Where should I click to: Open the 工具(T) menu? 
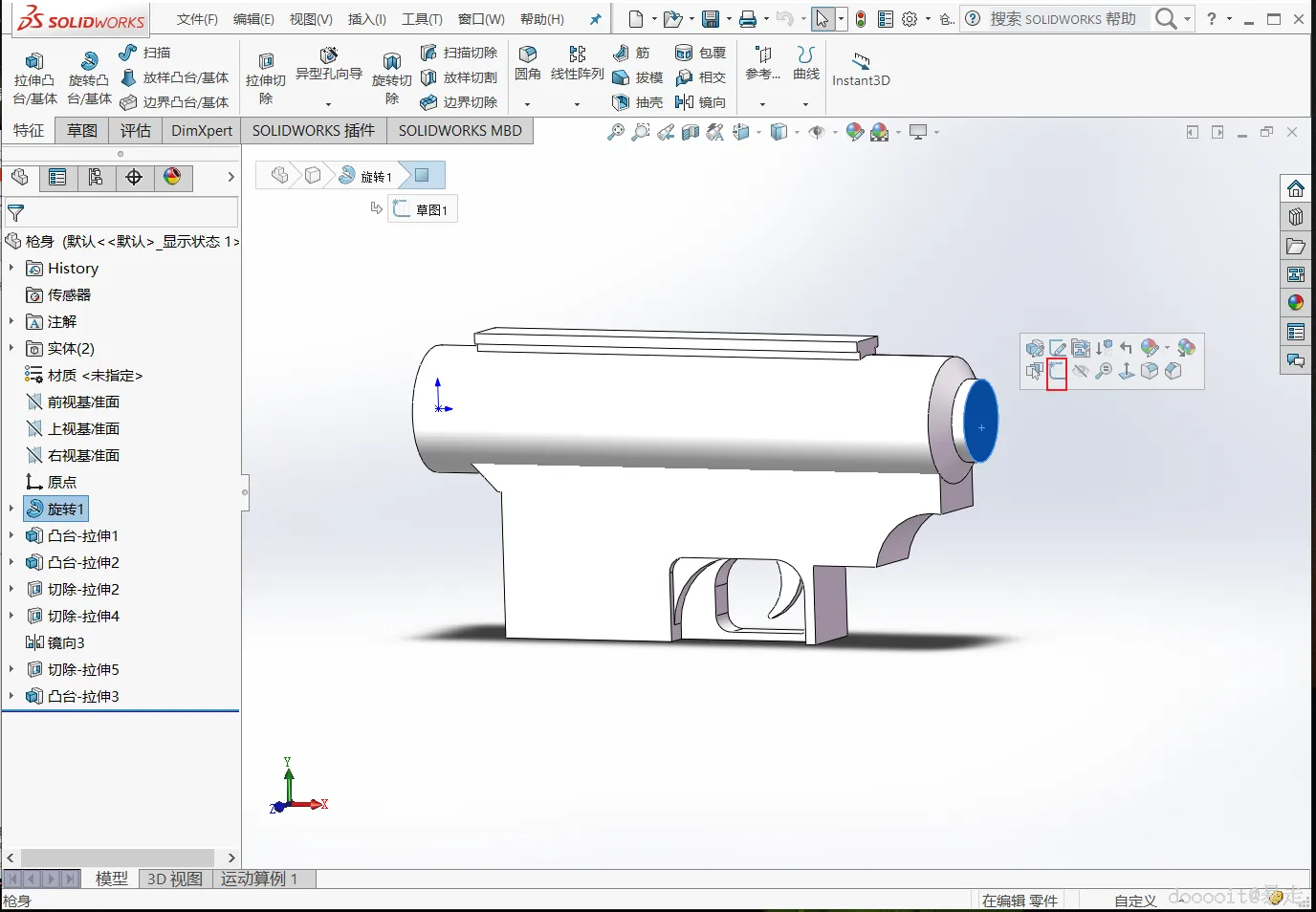coord(422,19)
